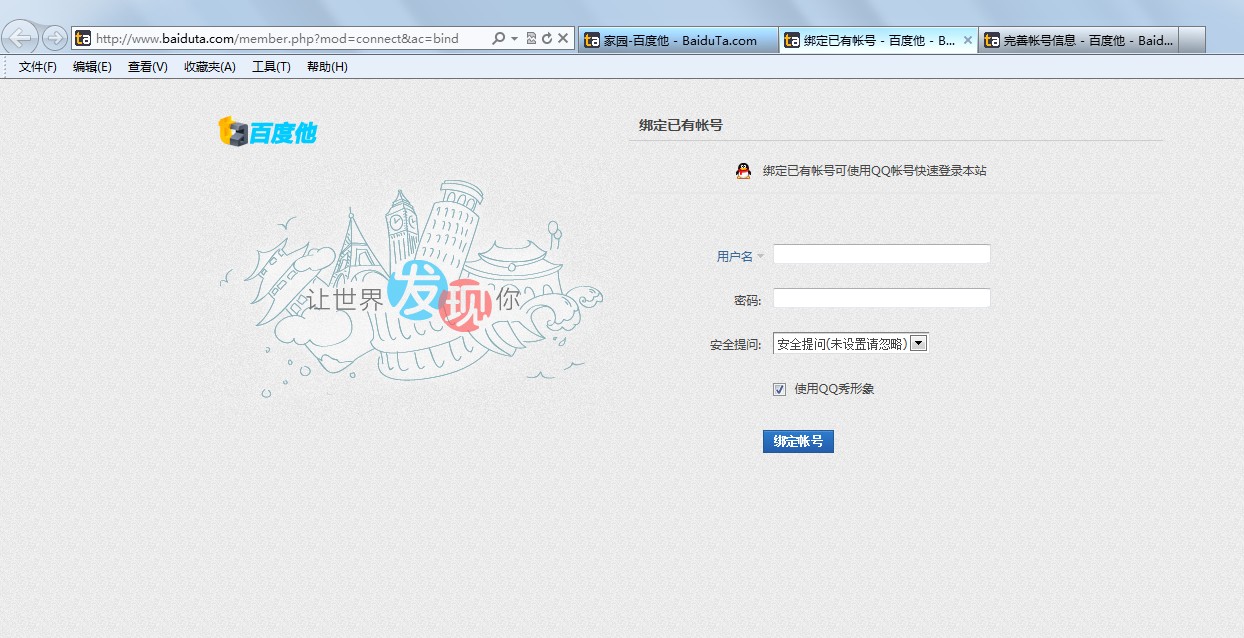1244x638 pixels.
Task: Click the 百度他 site logo
Action: [268, 131]
